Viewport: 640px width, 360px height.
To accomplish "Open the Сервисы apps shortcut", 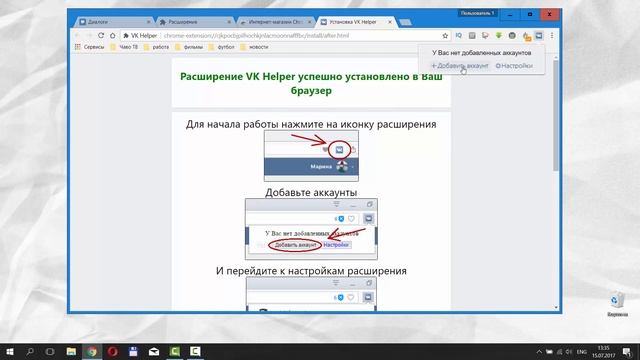I will coord(89,47).
